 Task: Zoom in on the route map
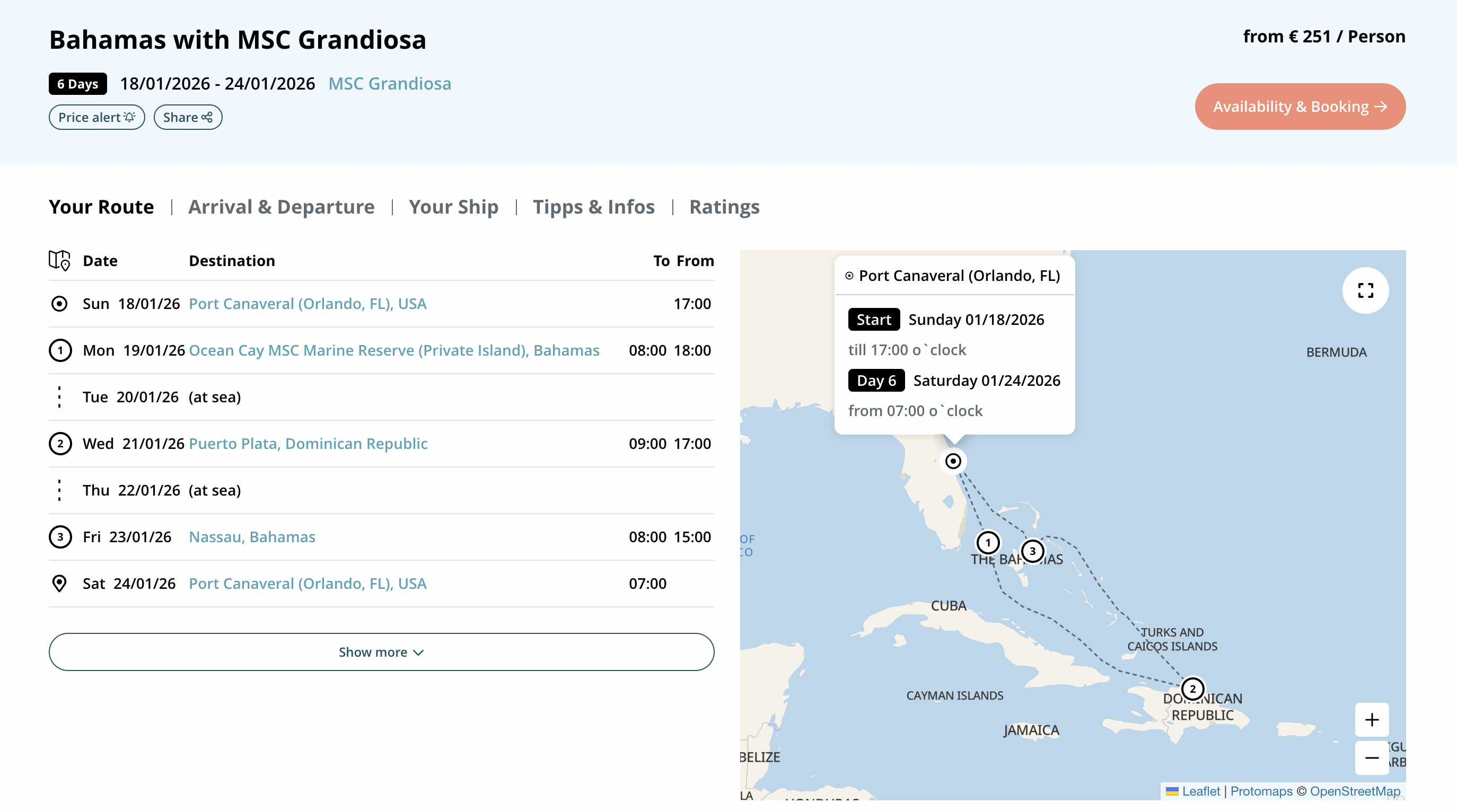(x=1372, y=720)
